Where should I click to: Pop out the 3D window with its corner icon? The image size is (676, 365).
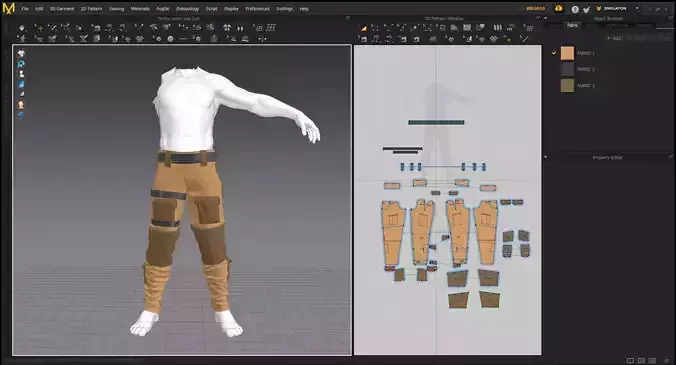[x=348, y=18]
